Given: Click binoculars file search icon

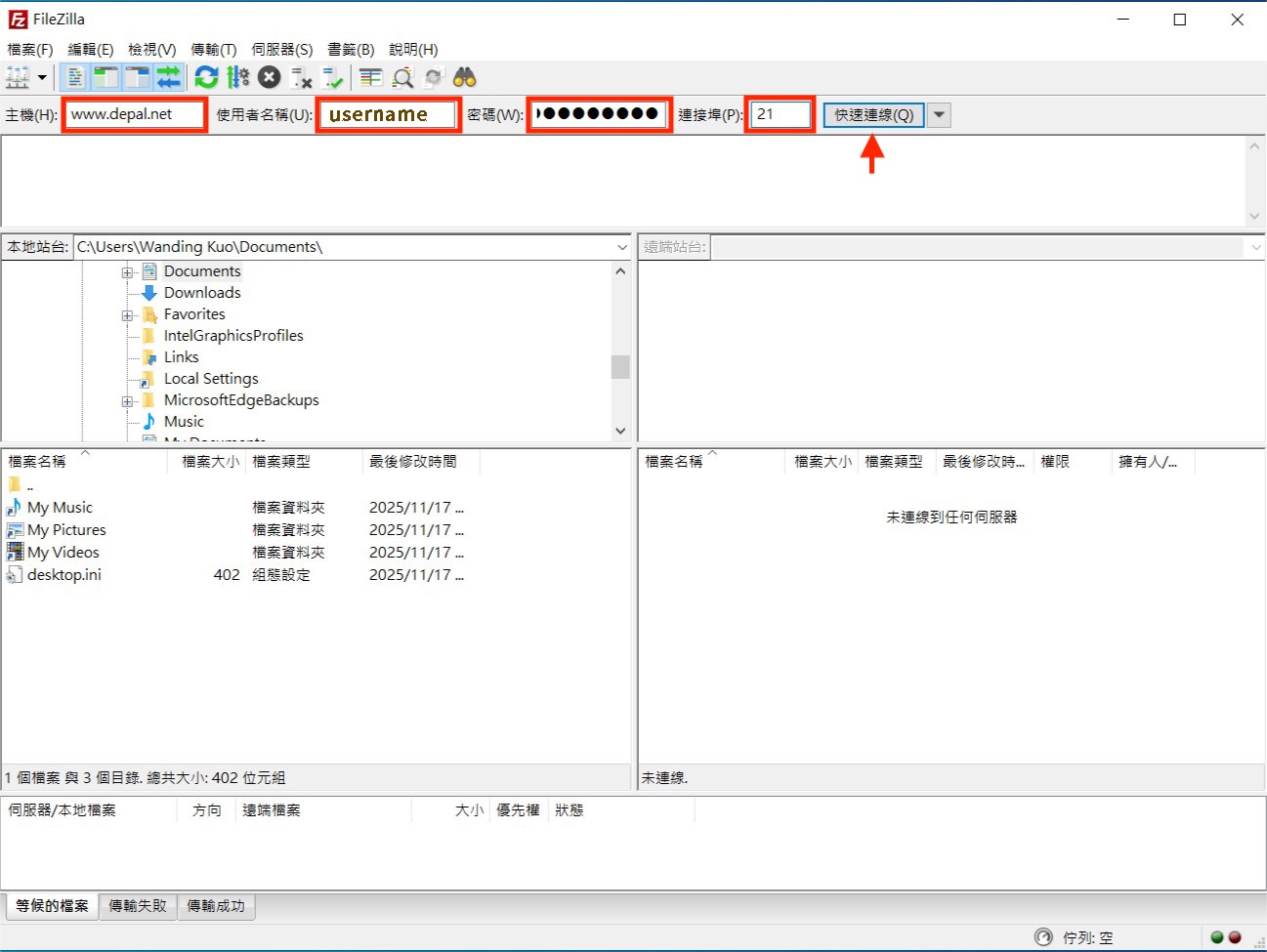Looking at the screenshot, I should [x=464, y=78].
